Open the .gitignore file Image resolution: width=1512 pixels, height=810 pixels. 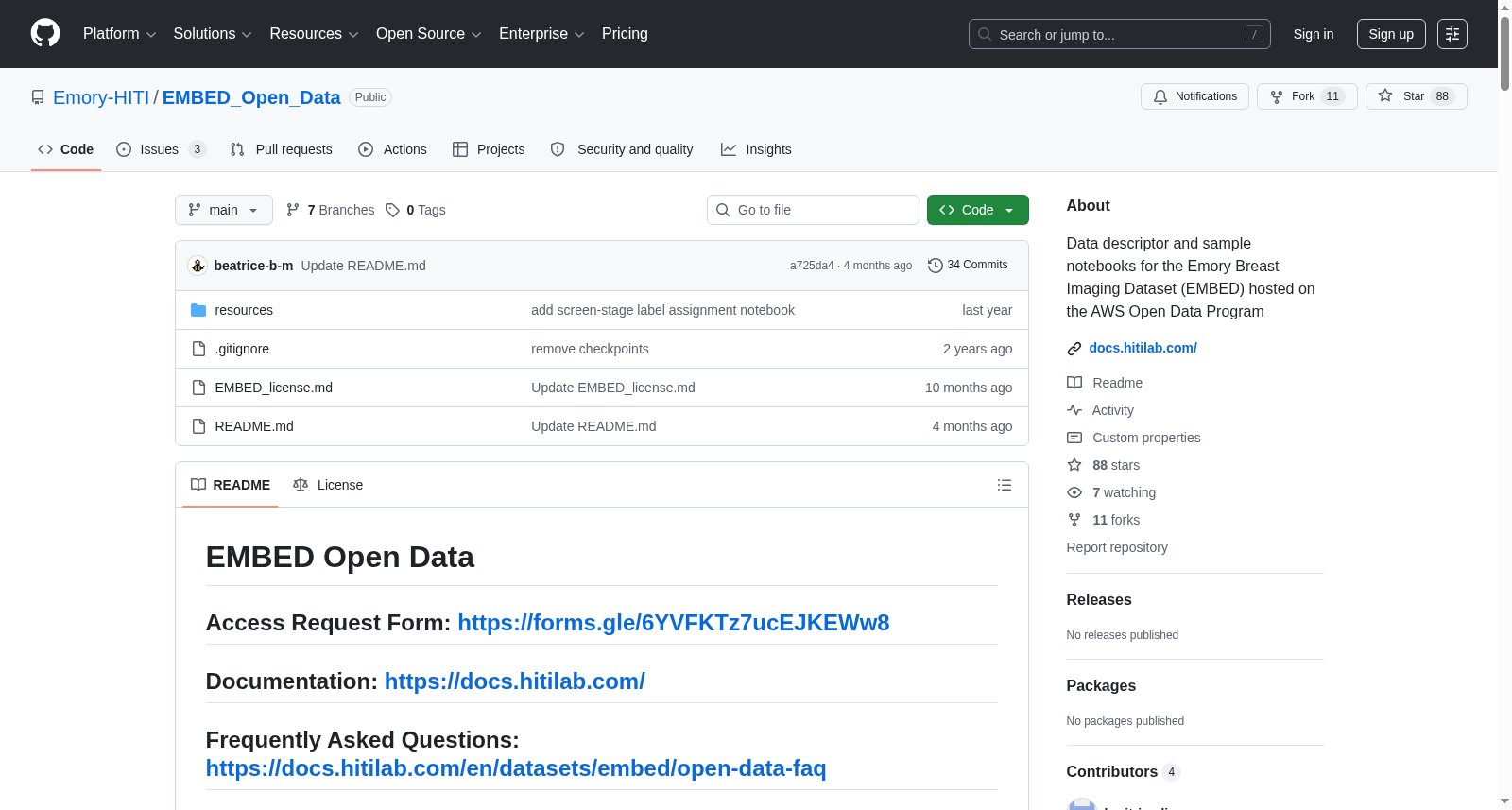point(242,349)
